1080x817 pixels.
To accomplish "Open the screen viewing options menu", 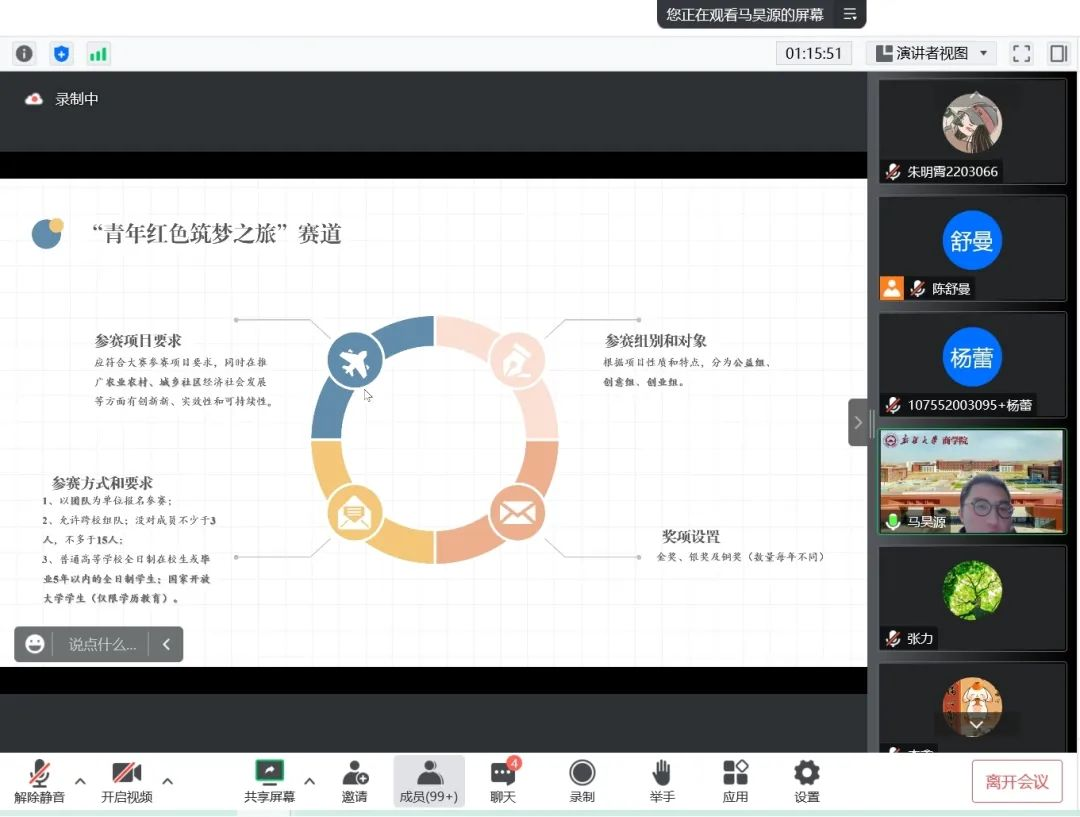I will point(850,14).
